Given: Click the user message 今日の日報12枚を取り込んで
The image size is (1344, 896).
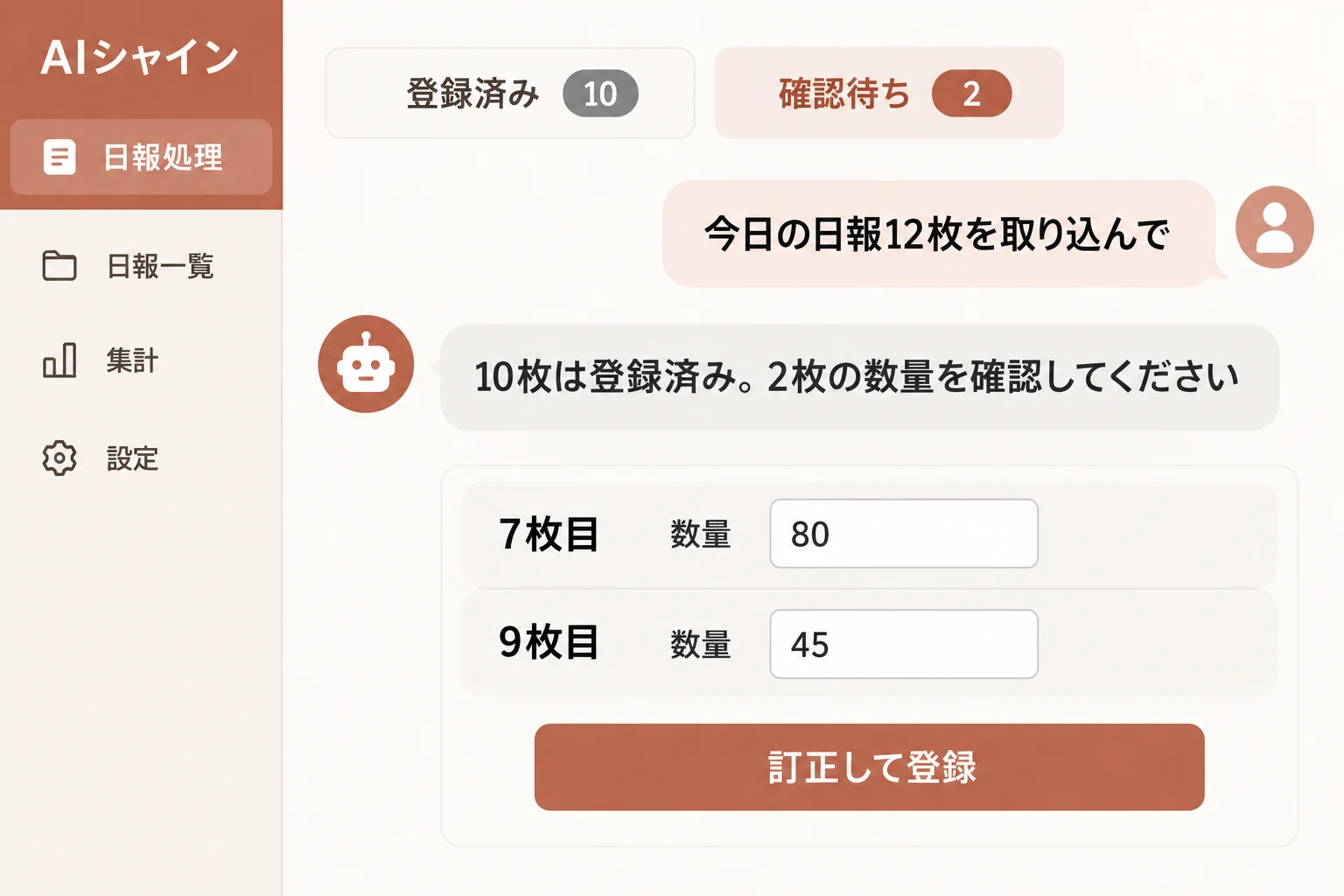Looking at the screenshot, I should (939, 234).
